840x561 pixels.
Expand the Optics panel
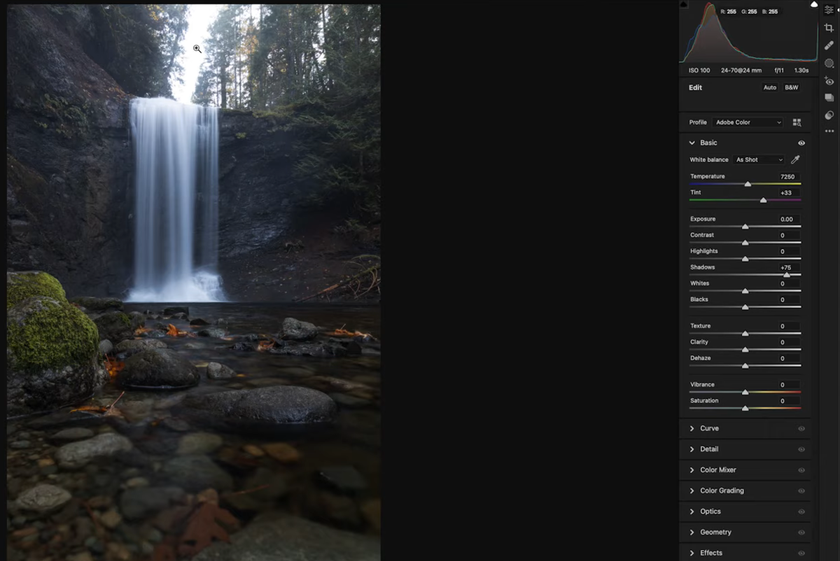[692, 512]
